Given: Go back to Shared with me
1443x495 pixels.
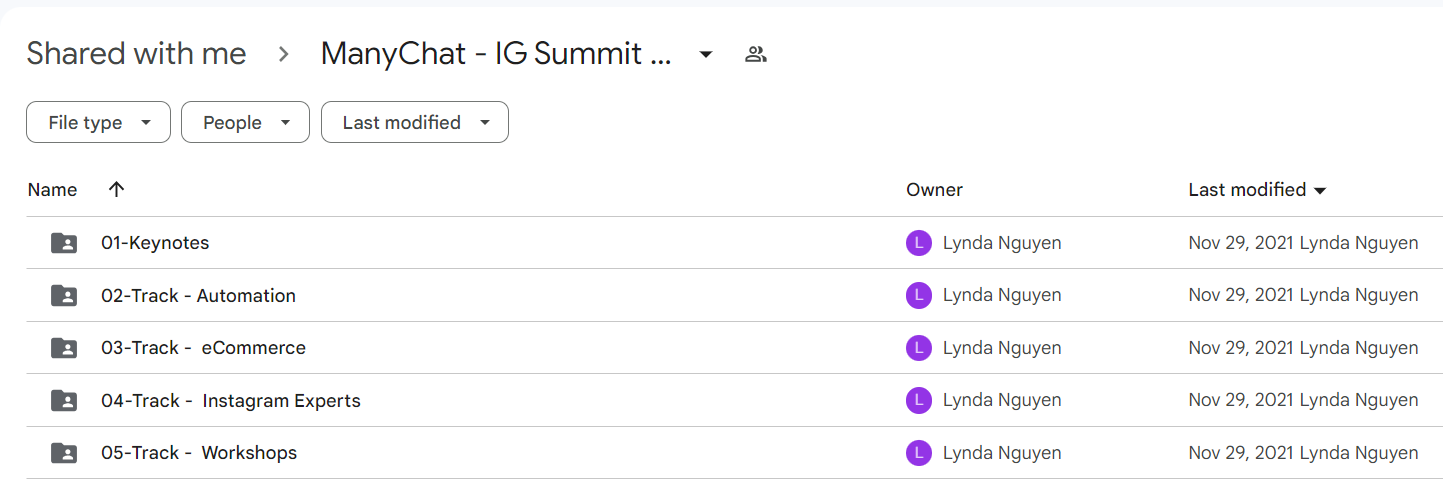Looking at the screenshot, I should (136, 53).
